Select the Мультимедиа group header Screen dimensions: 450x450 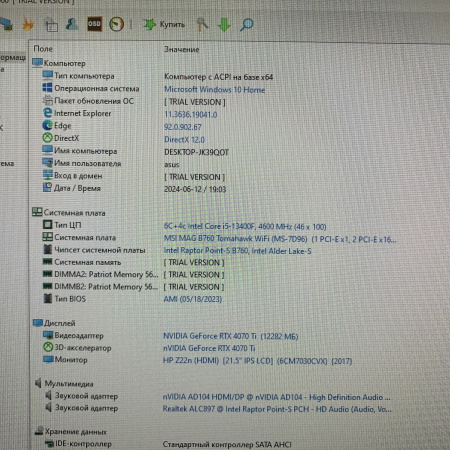(64, 383)
